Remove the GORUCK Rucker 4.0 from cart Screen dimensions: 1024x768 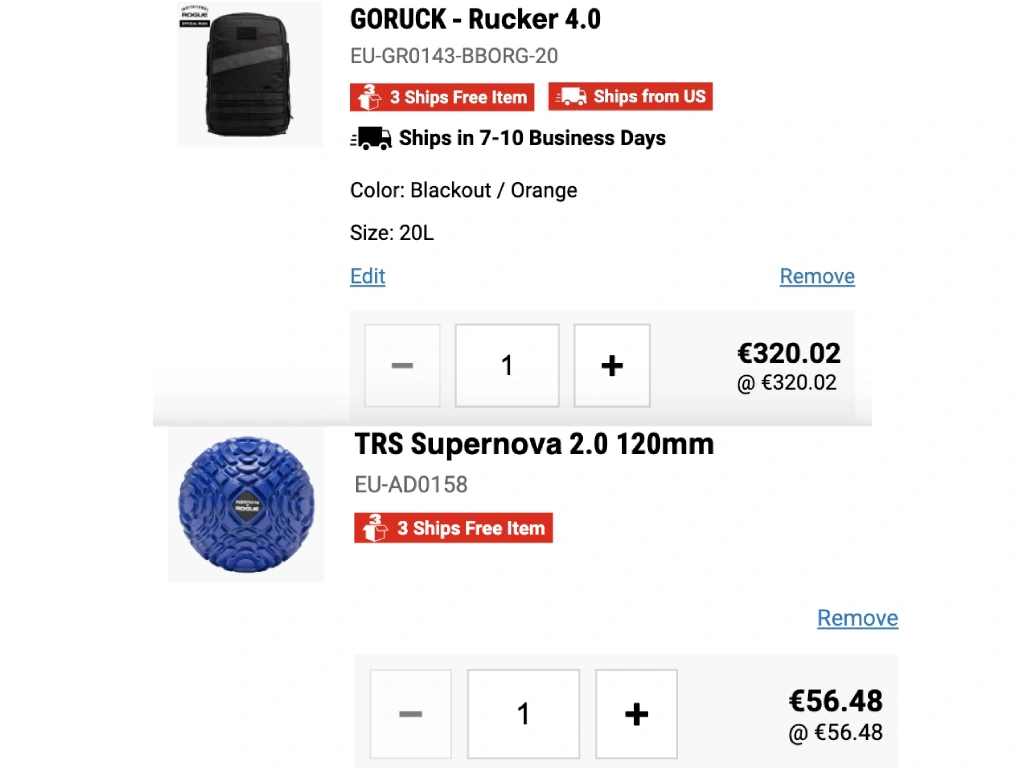click(817, 277)
